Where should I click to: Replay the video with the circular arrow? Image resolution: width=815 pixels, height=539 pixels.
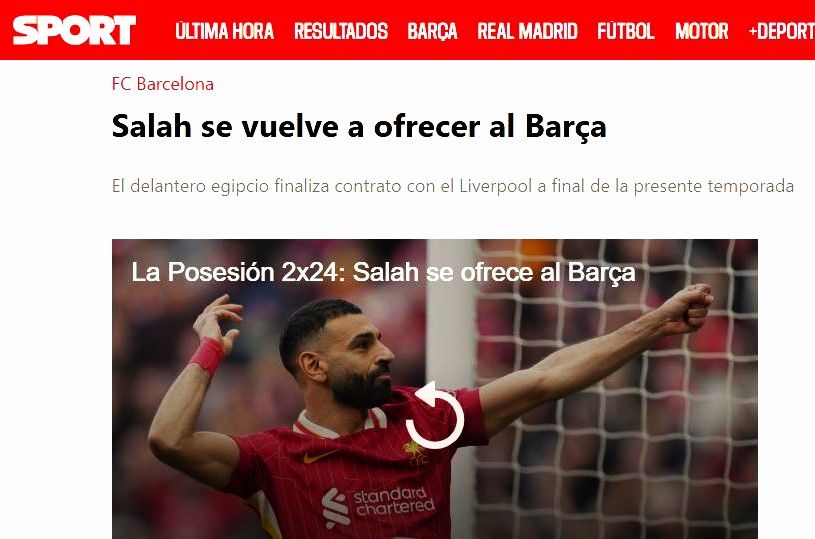coord(435,415)
